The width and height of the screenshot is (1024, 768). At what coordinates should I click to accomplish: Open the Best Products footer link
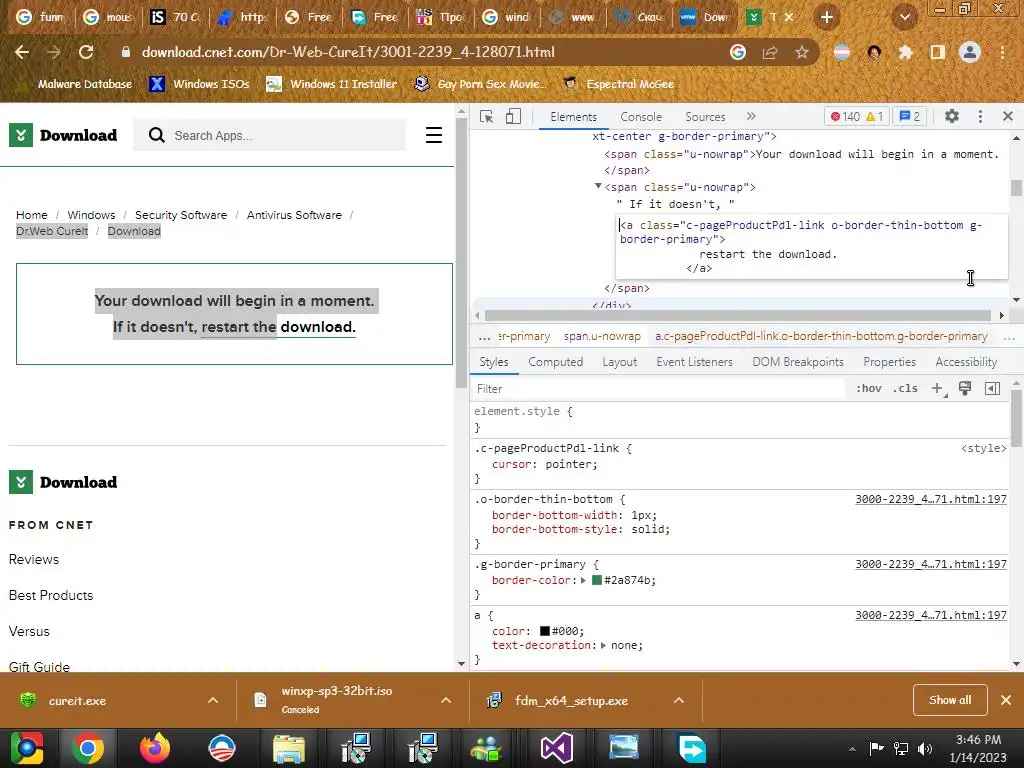pyautogui.click(x=51, y=595)
